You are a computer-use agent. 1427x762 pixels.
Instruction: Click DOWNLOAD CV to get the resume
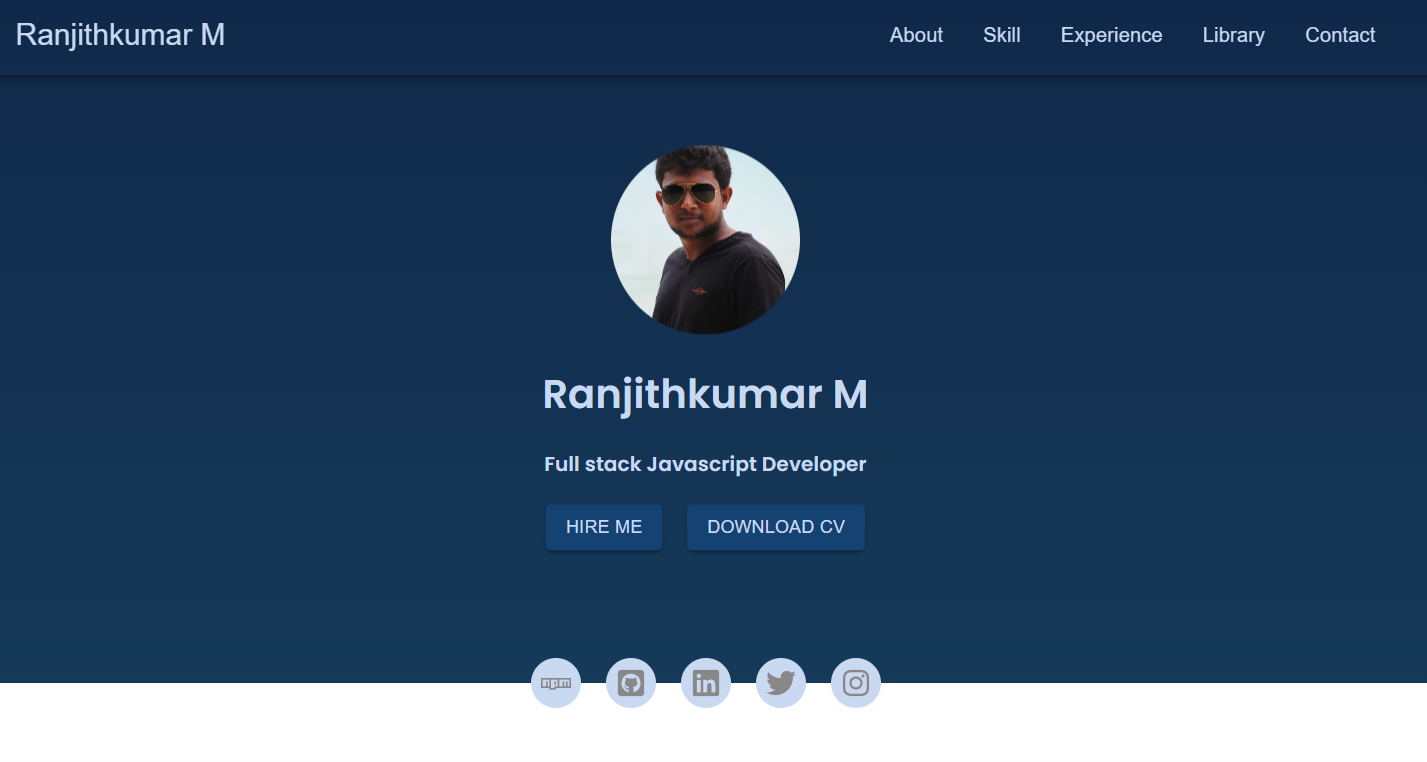776,527
